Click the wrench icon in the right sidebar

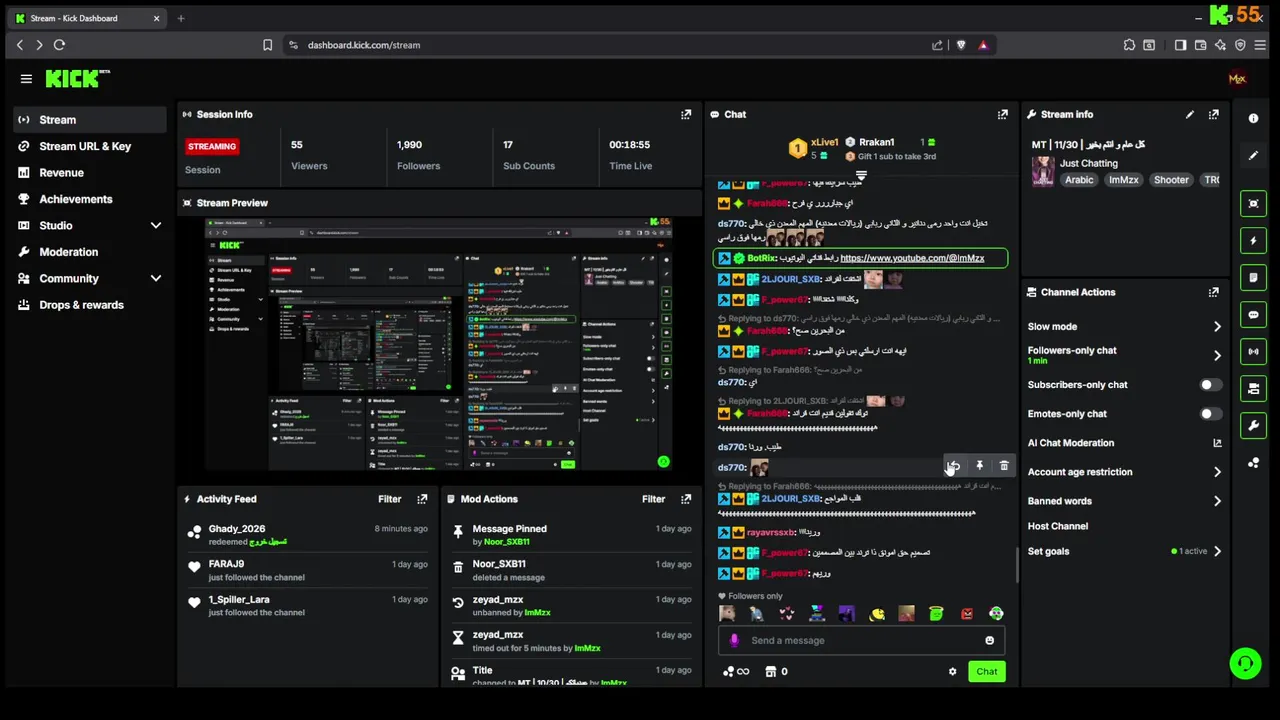(x=1253, y=425)
